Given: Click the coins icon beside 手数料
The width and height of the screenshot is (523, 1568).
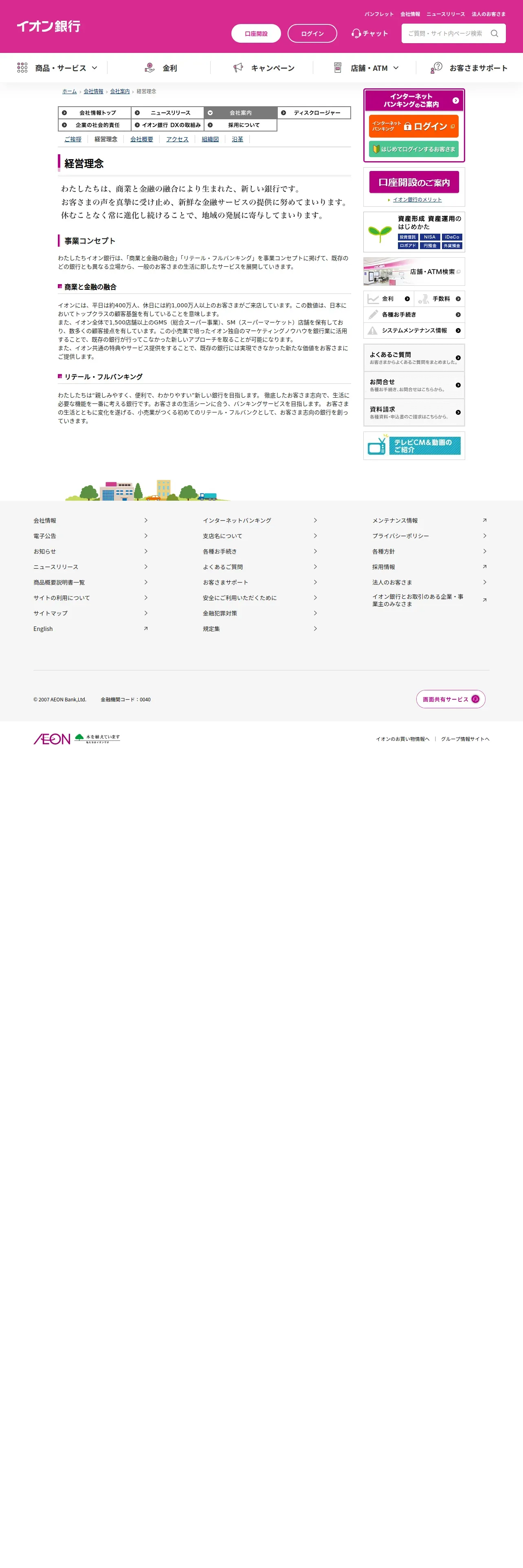Looking at the screenshot, I should point(424,299).
